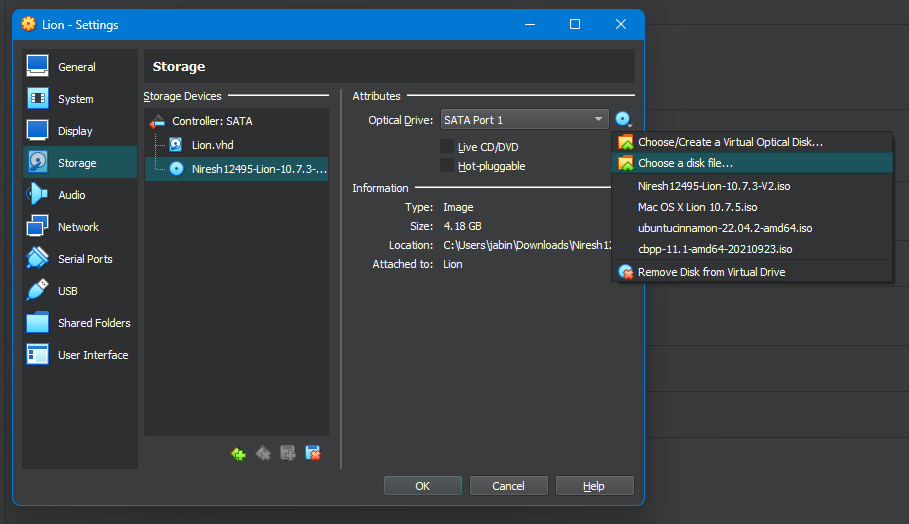
Task: Choose 'Choose a disk file...' menu entry
Action: point(686,163)
